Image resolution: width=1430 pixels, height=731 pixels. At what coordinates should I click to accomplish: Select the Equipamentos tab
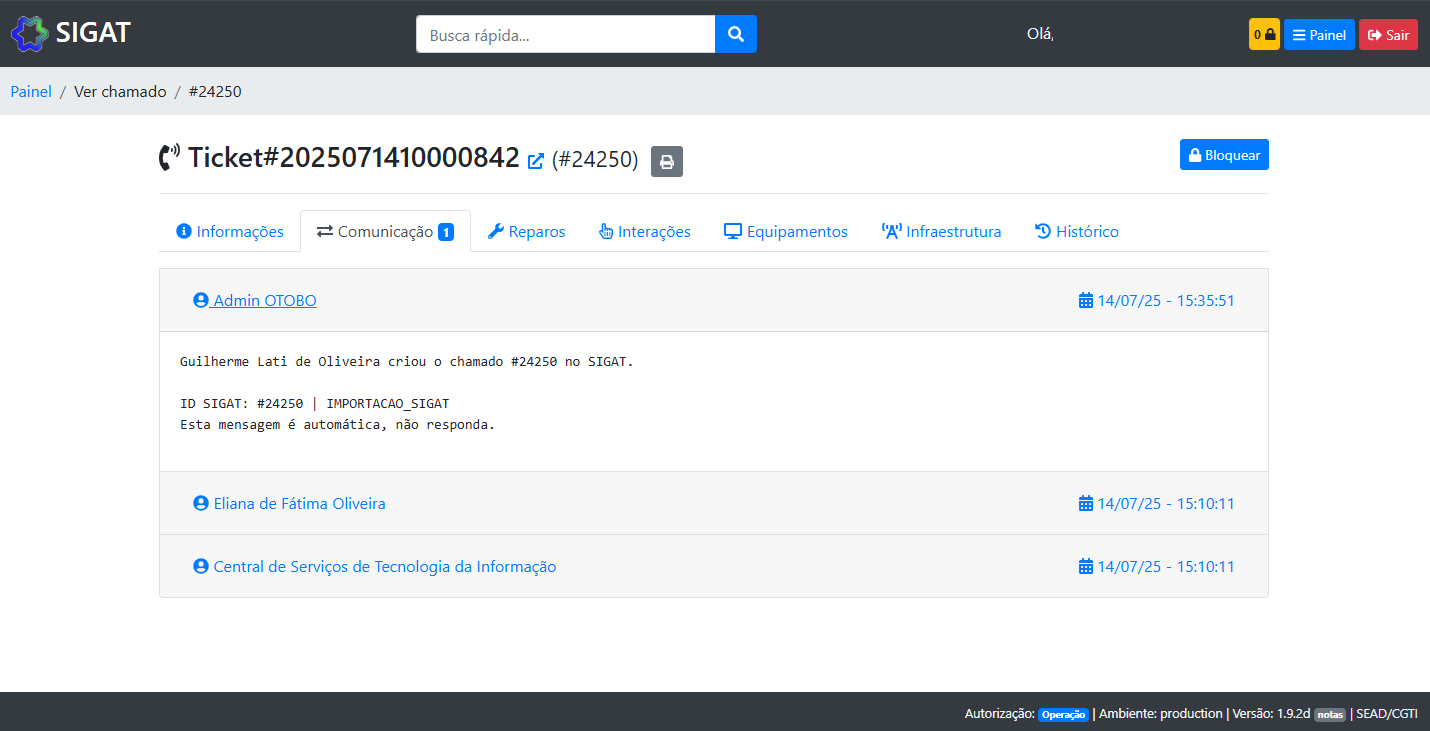pyautogui.click(x=786, y=231)
